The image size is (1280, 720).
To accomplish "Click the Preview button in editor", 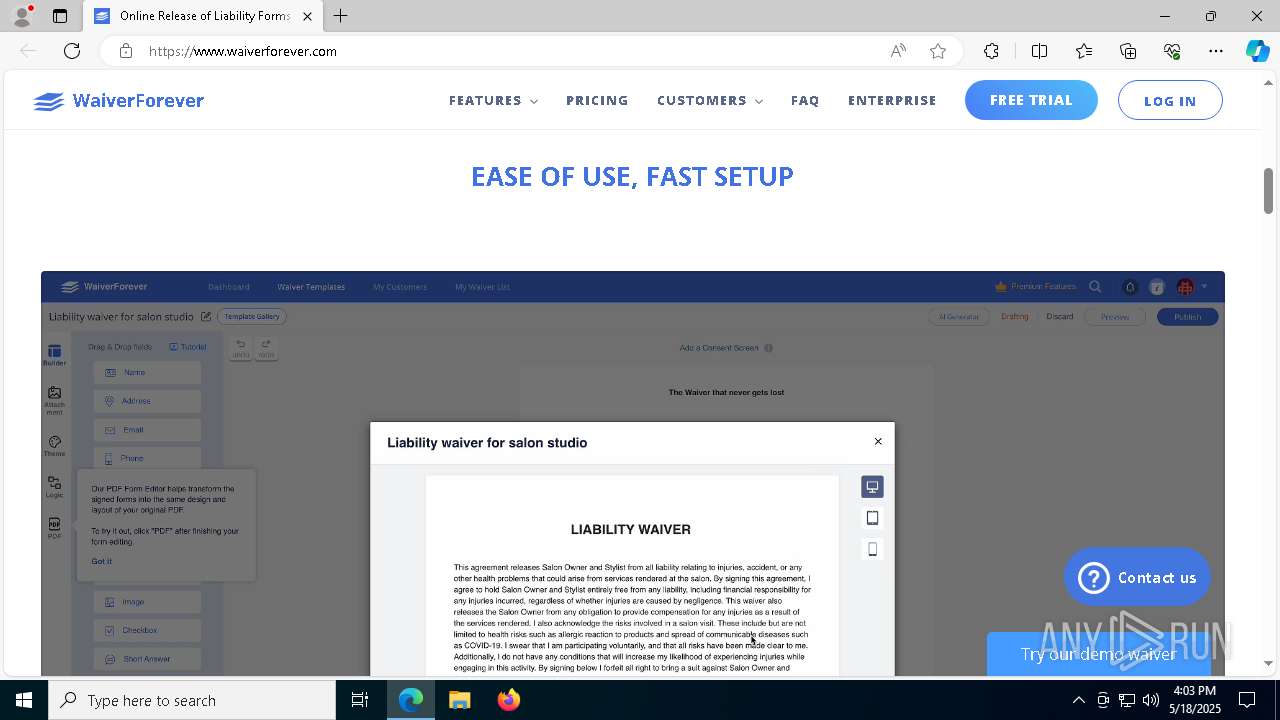I will (x=1115, y=317).
